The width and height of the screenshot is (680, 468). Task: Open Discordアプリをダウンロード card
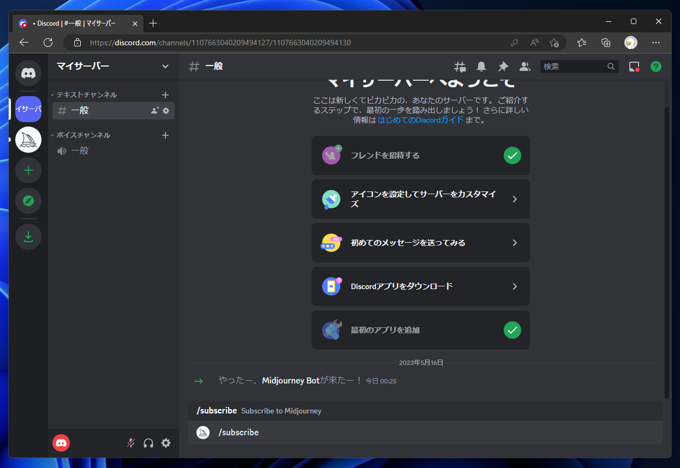click(x=421, y=286)
